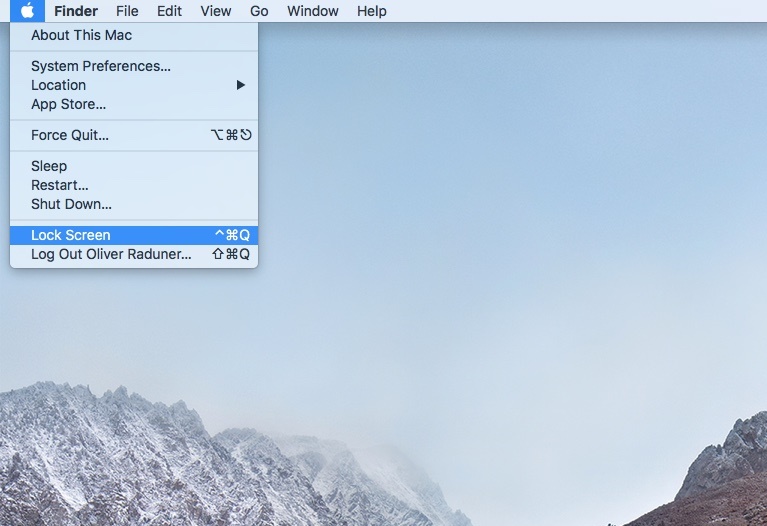Open the Window menu
The height and width of the screenshot is (526, 767).
pyautogui.click(x=313, y=11)
